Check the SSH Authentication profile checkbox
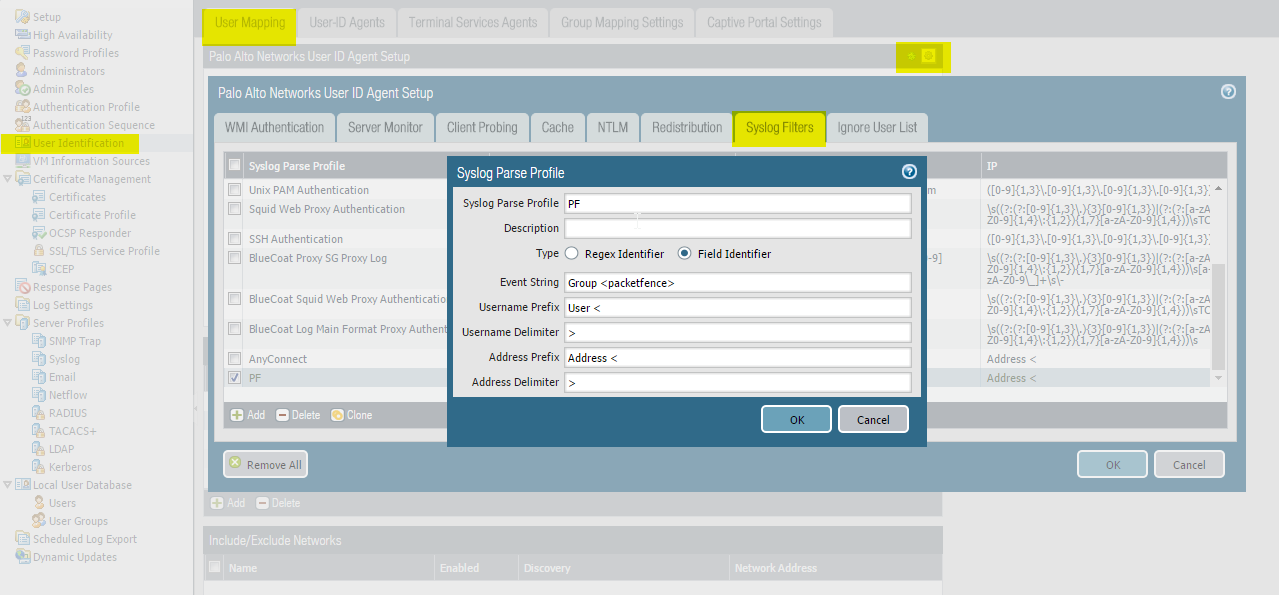The height and width of the screenshot is (595, 1279). point(234,239)
